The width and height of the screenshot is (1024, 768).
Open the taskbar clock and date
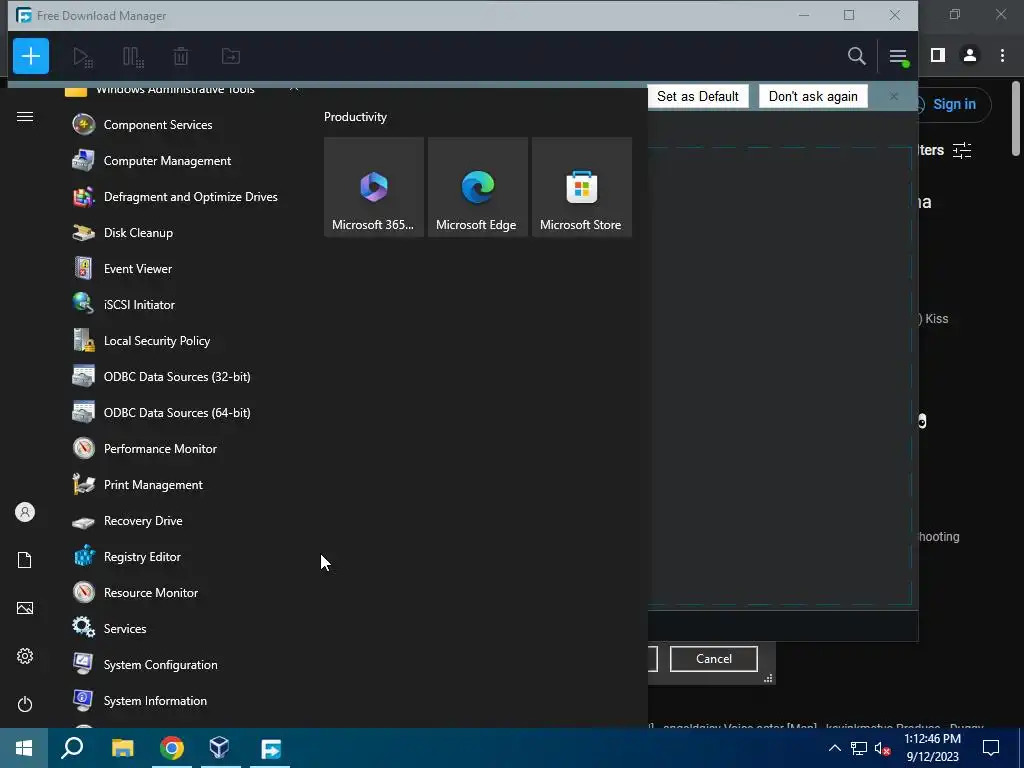pos(933,748)
